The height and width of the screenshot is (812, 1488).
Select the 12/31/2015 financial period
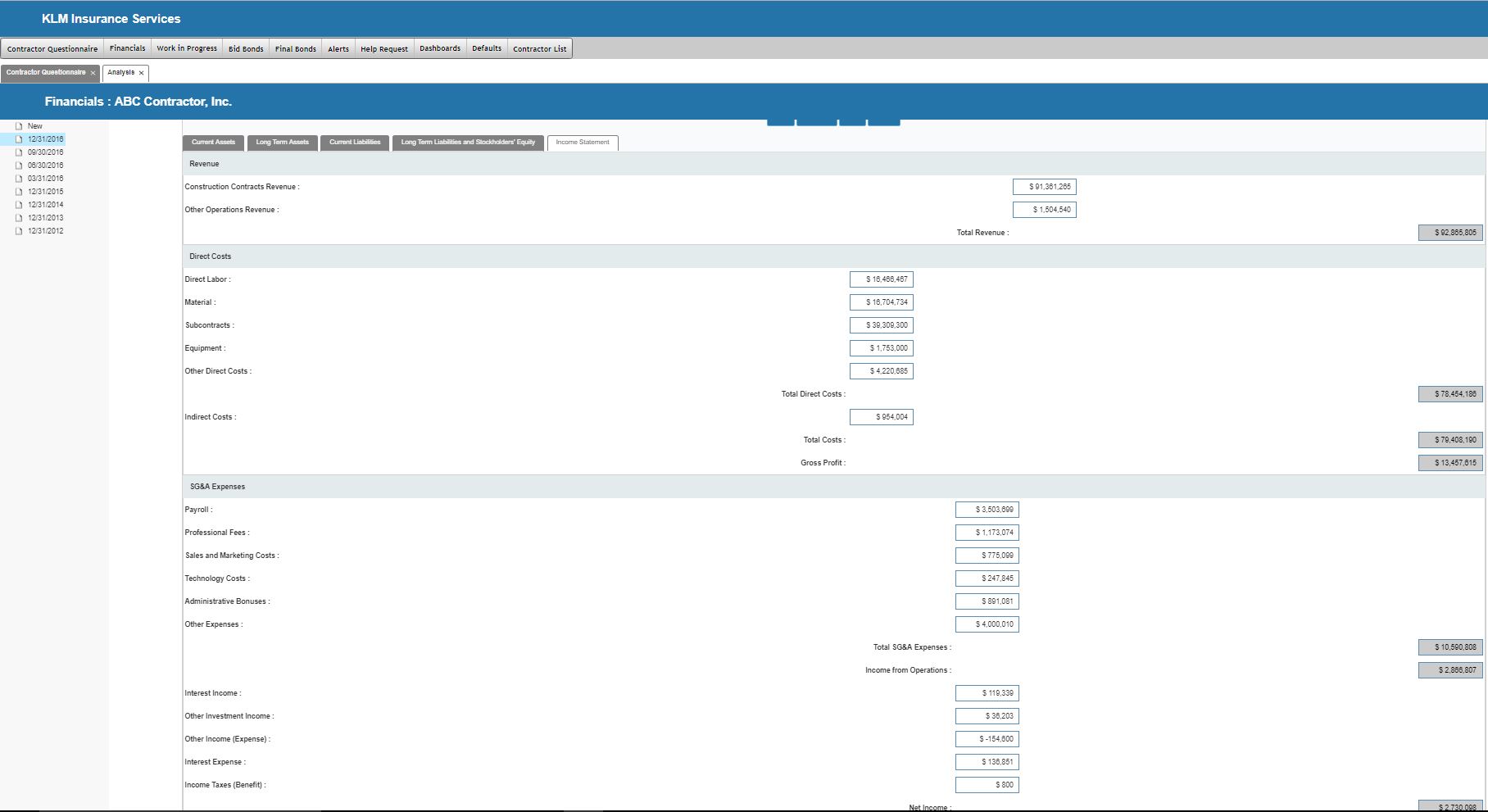45,192
